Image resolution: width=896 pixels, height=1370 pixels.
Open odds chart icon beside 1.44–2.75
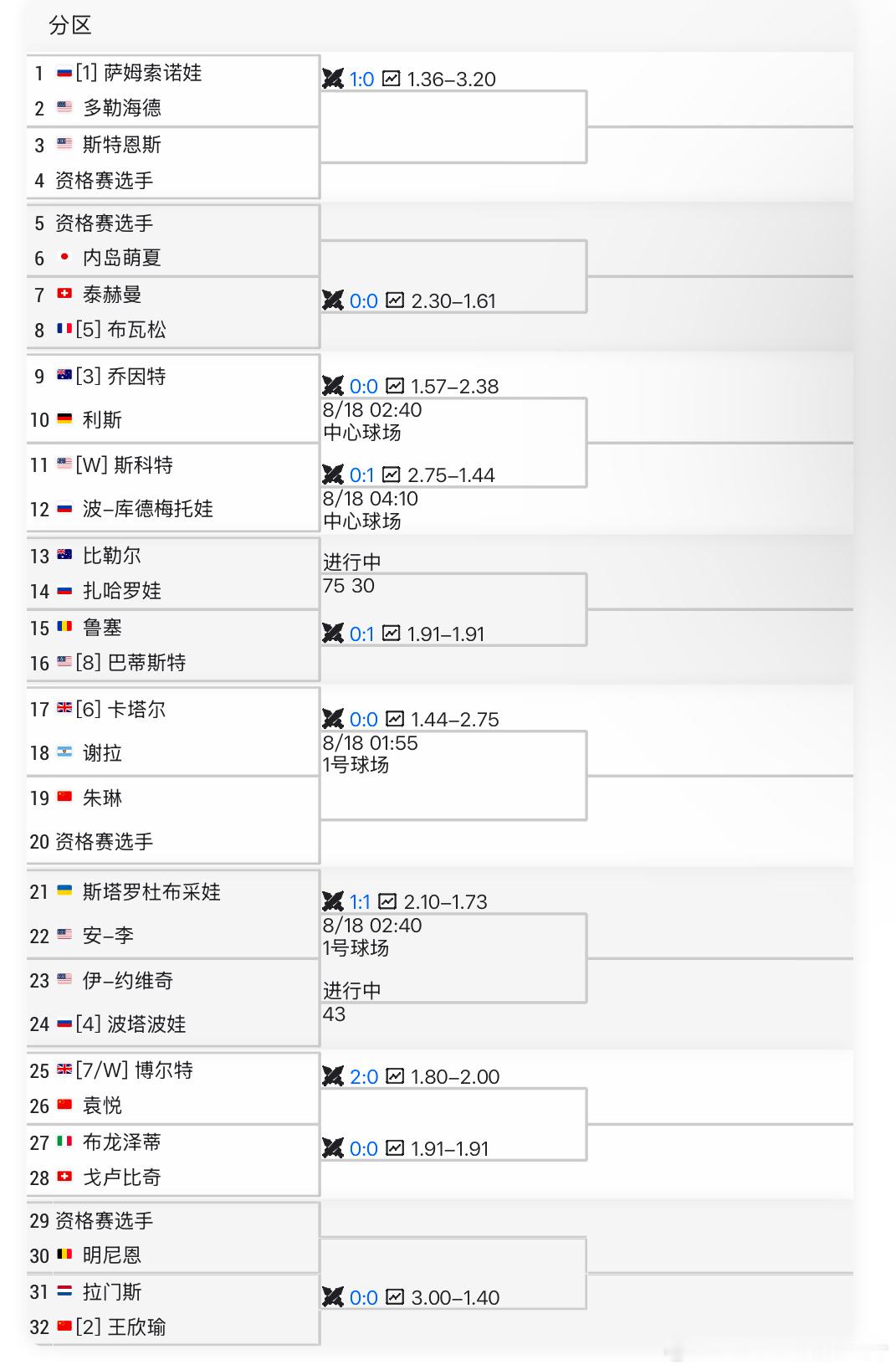[395, 719]
